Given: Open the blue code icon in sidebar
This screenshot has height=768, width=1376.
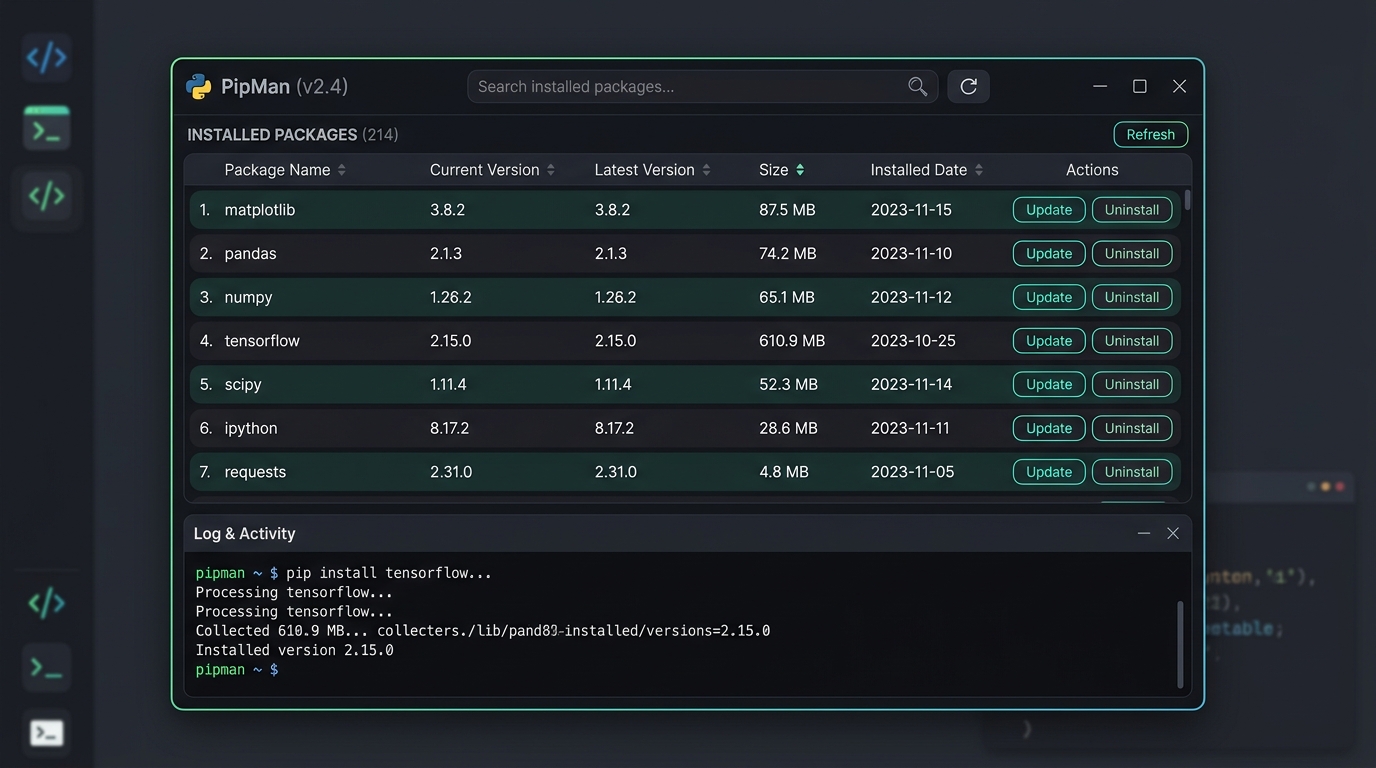Looking at the screenshot, I should (47, 58).
